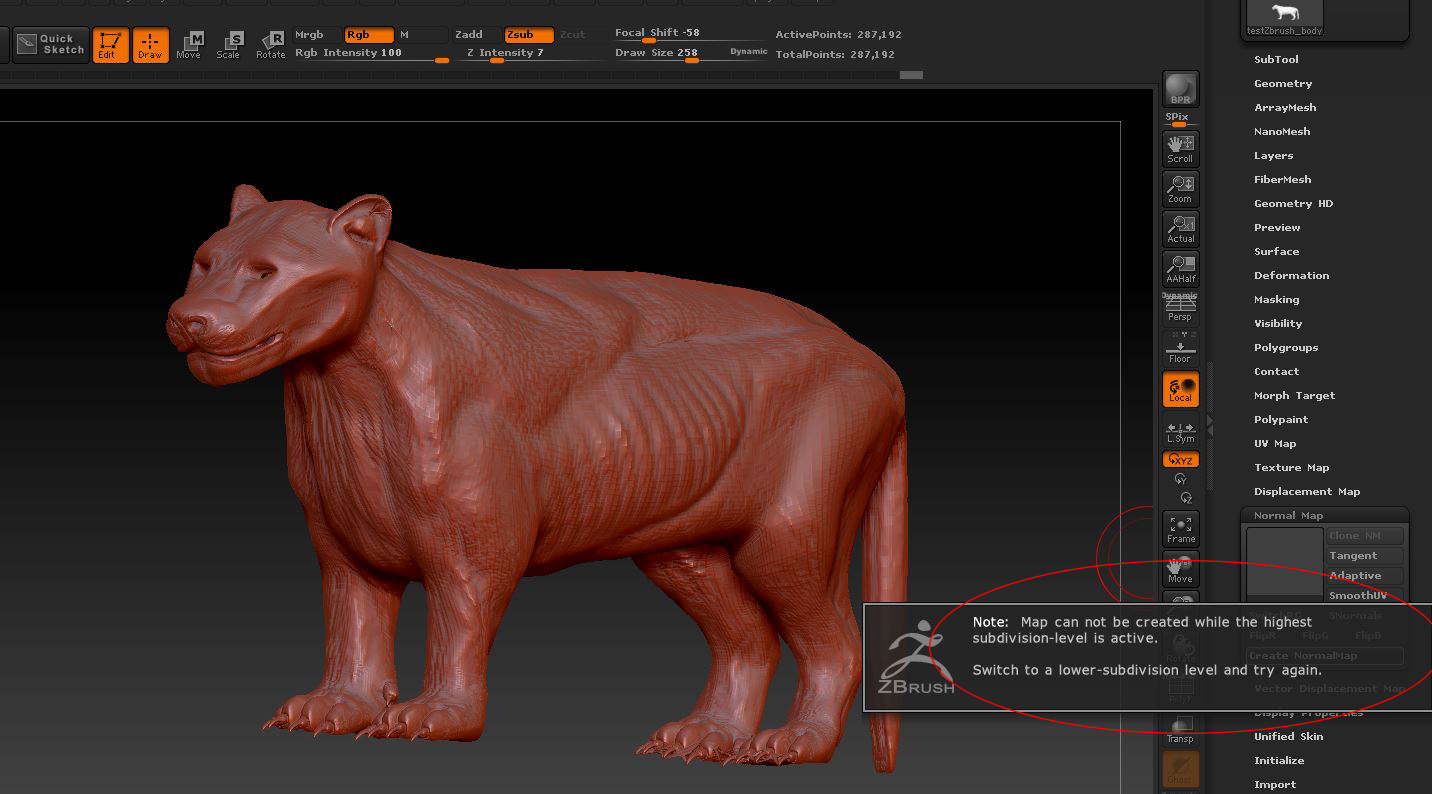Open the Surface section
The height and width of the screenshot is (794, 1432).
click(x=1277, y=252)
